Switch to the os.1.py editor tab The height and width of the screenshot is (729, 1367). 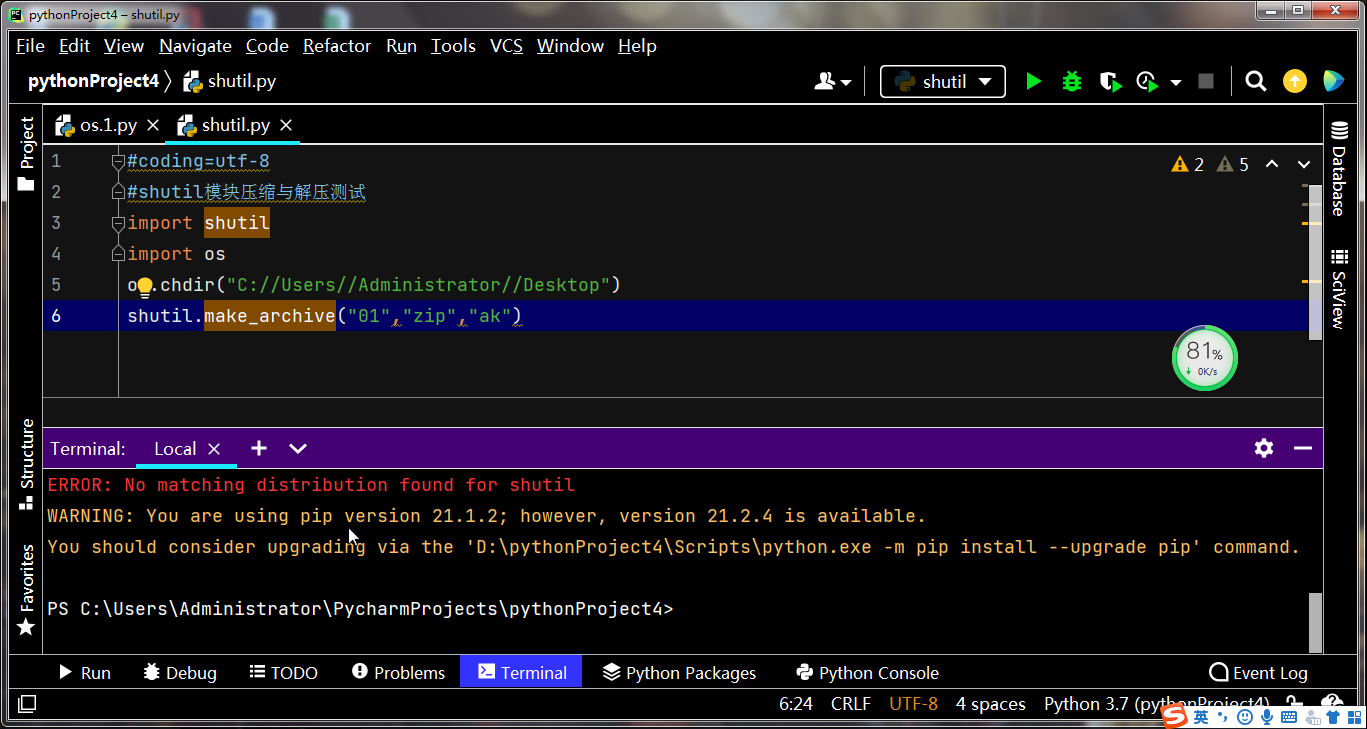pyautogui.click(x=108, y=125)
